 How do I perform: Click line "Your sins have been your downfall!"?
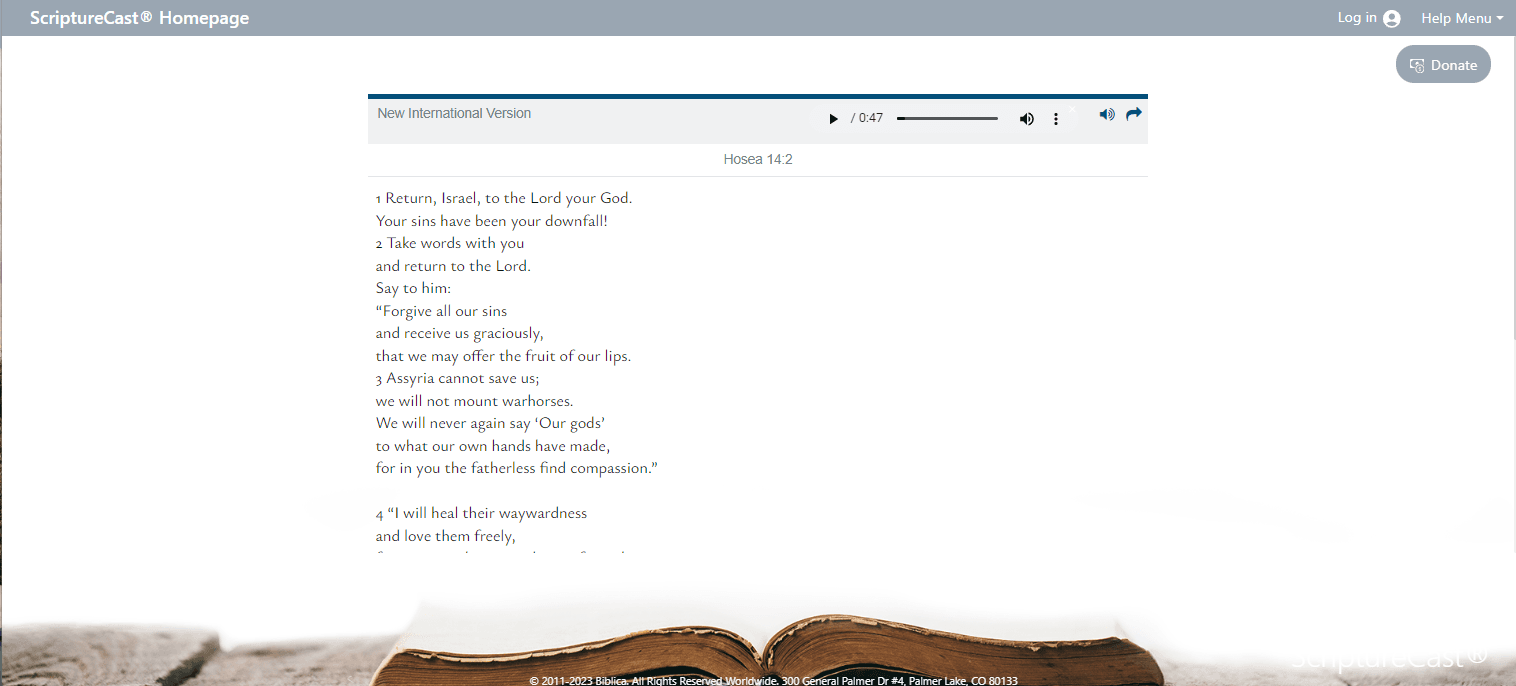(x=492, y=221)
